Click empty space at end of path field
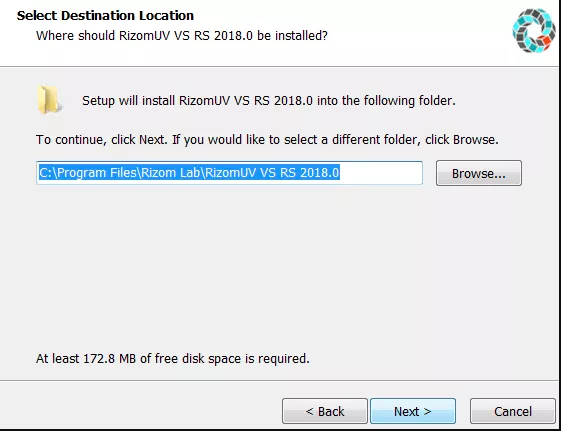Image resolution: width=561 pixels, height=431 pixels. 381,173
